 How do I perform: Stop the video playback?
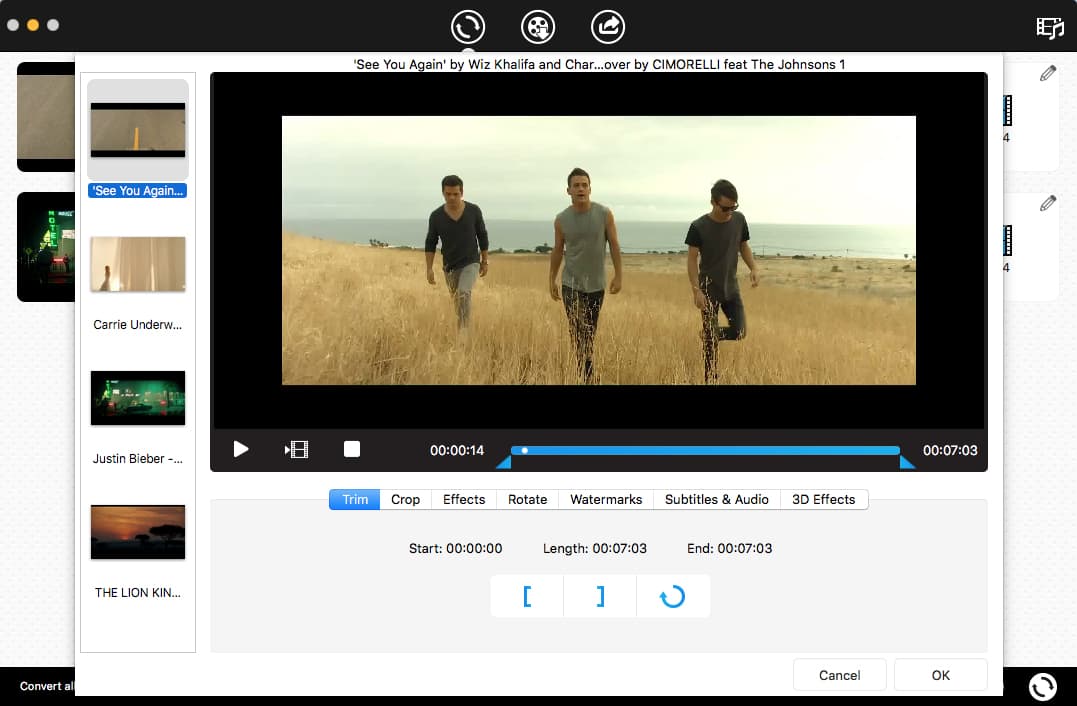(x=352, y=449)
